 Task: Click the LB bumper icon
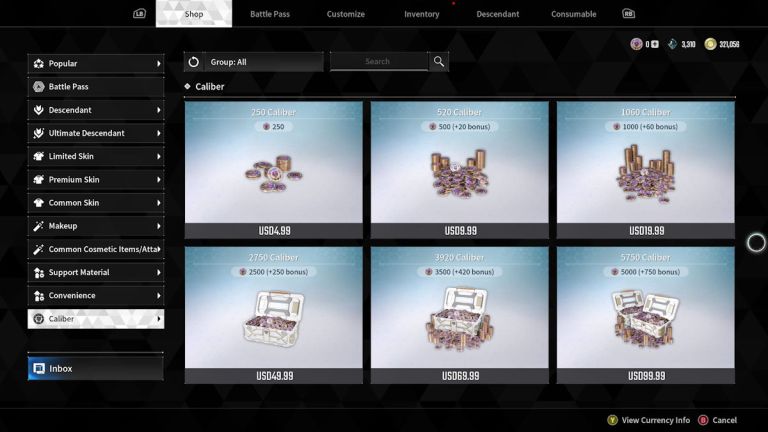tap(140, 14)
